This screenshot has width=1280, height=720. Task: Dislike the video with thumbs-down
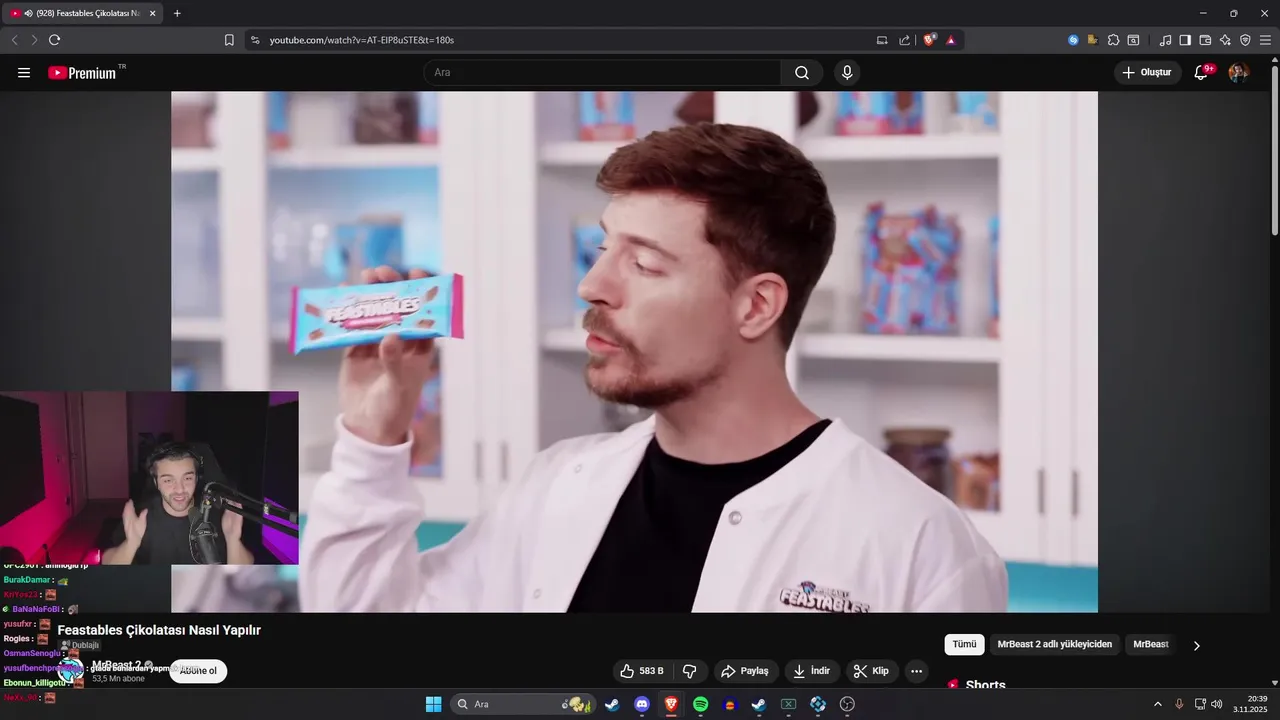pos(689,671)
